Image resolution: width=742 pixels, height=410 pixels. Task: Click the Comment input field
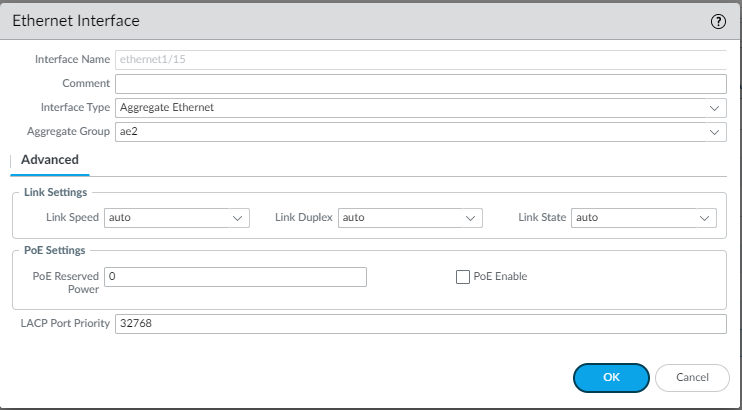(420, 83)
